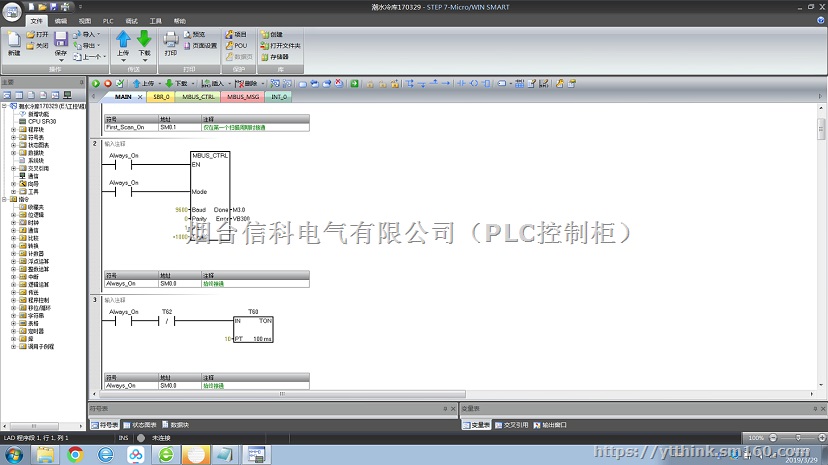Open the View (视图) ribbon tab
This screenshot has height=465, width=828.
pos(84,21)
